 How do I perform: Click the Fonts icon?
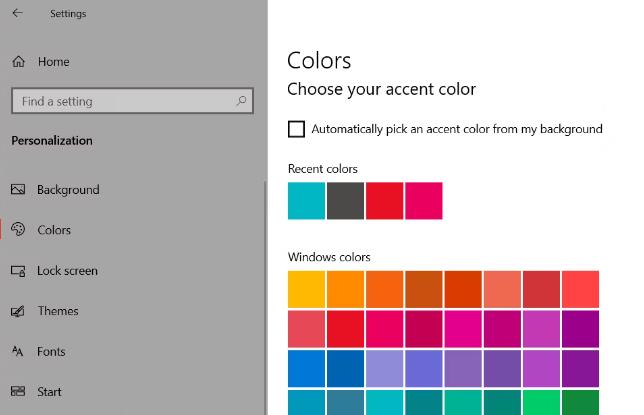(x=17, y=351)
